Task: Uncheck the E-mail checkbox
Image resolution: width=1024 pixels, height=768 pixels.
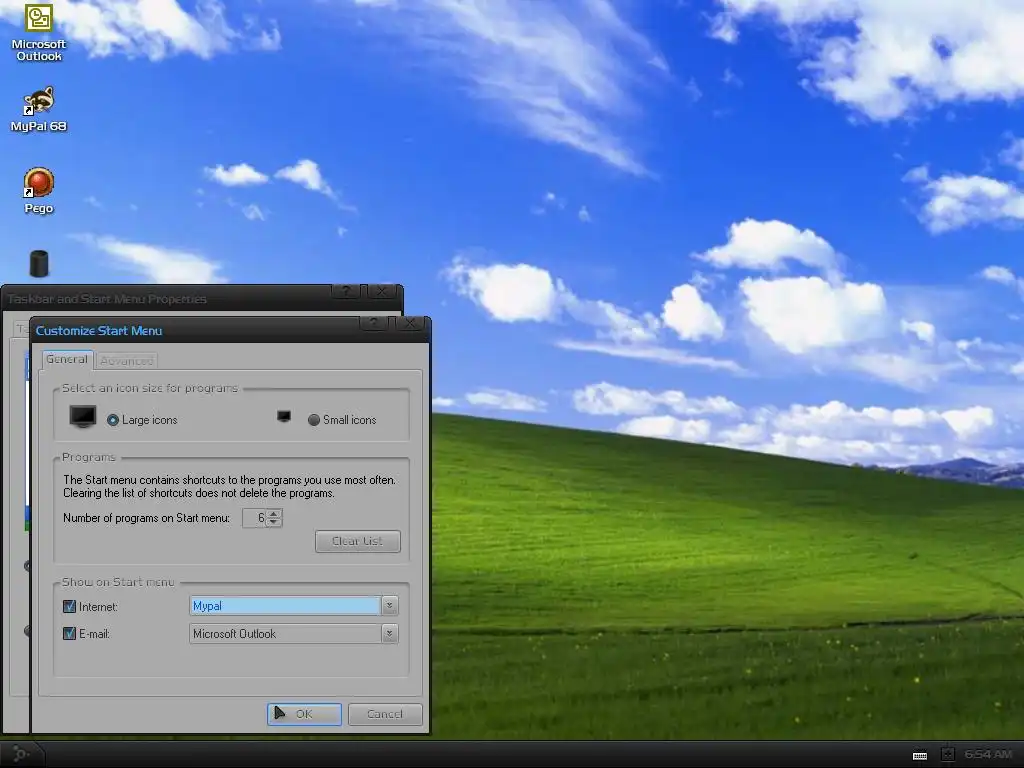Action: click(69, 633)
